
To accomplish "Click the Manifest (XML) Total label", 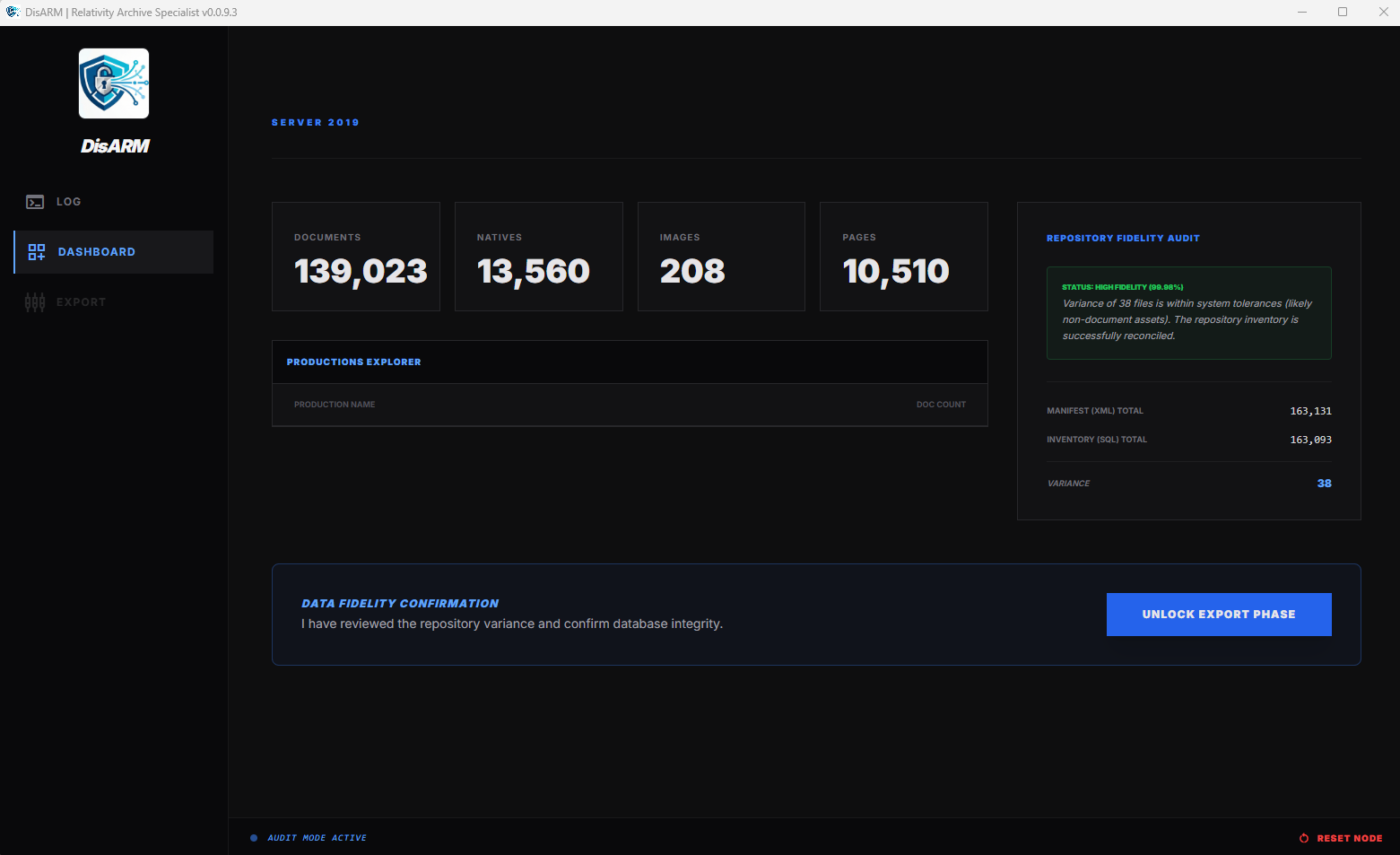I will [1095, 411].
